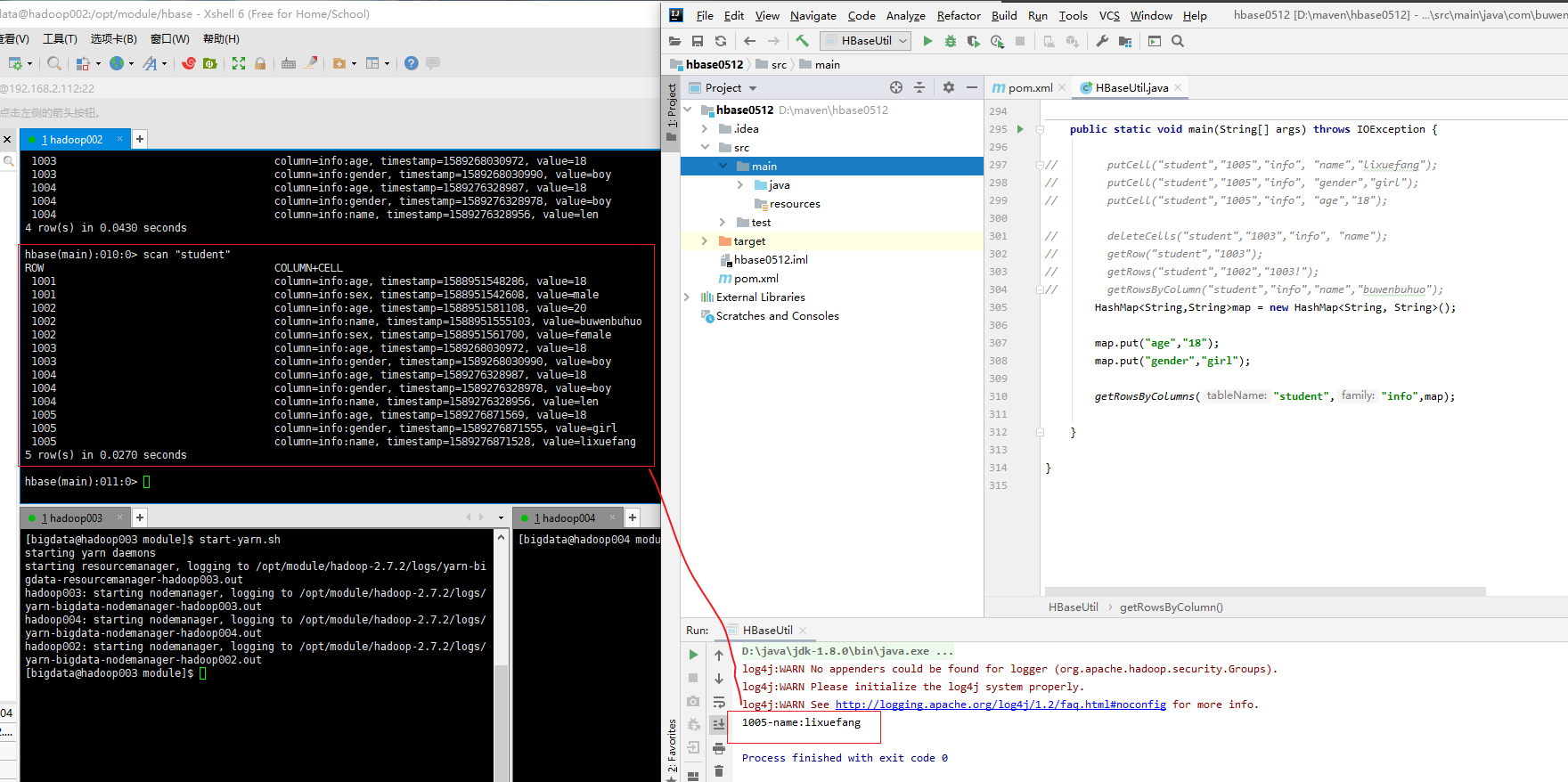Click Run with Coverage shield icon
The image size is (1568, 782).
(973, 41)
